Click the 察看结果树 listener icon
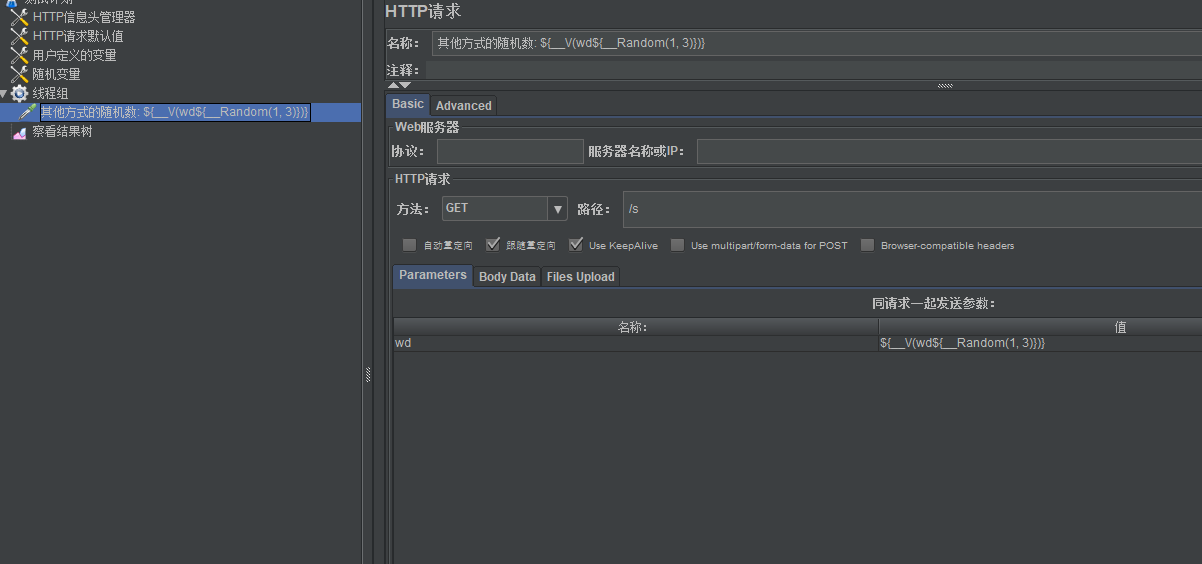 click(x=19, y=131)
